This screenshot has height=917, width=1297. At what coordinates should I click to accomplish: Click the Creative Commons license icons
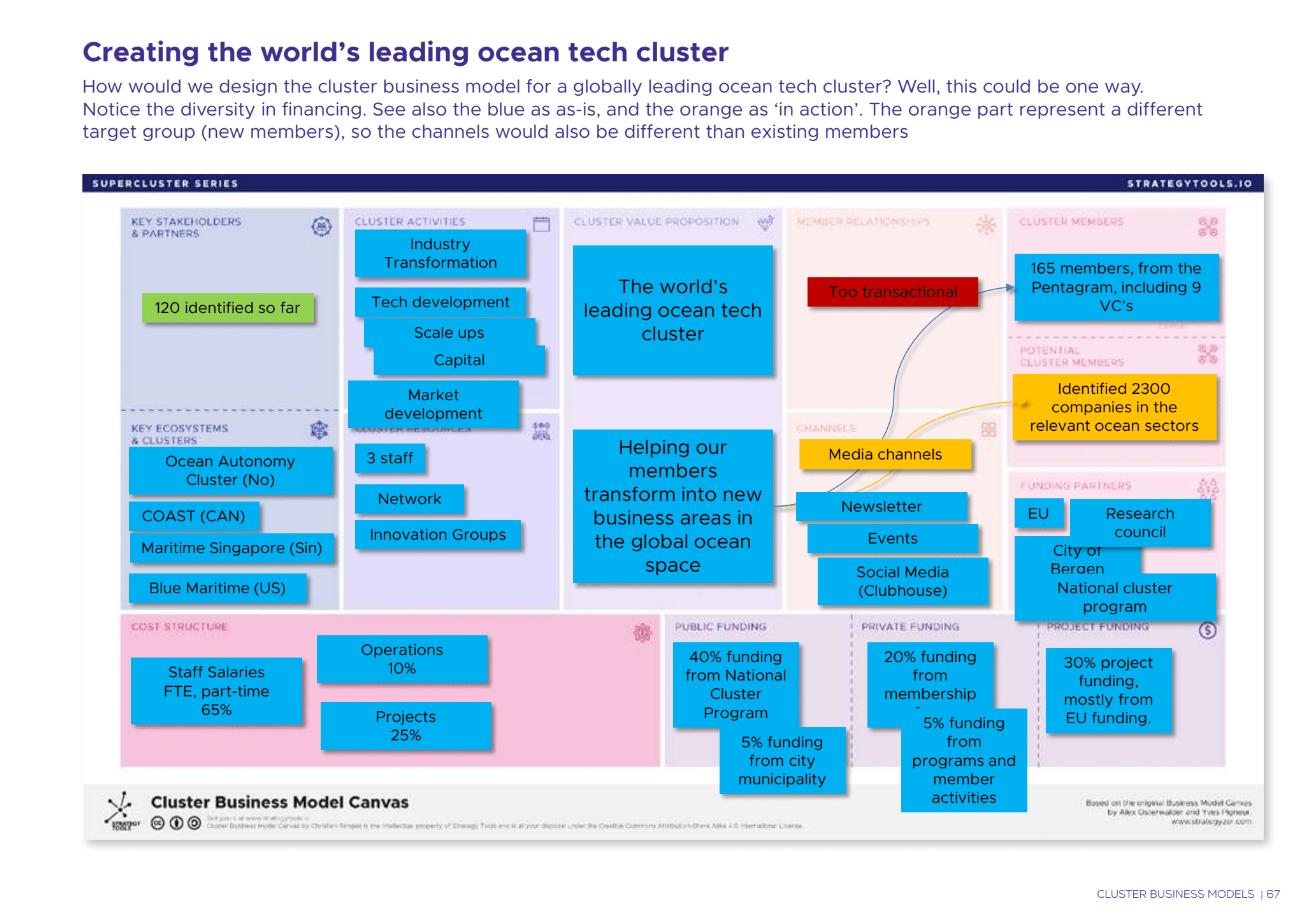pyautogui.click(x=178, y=823)
